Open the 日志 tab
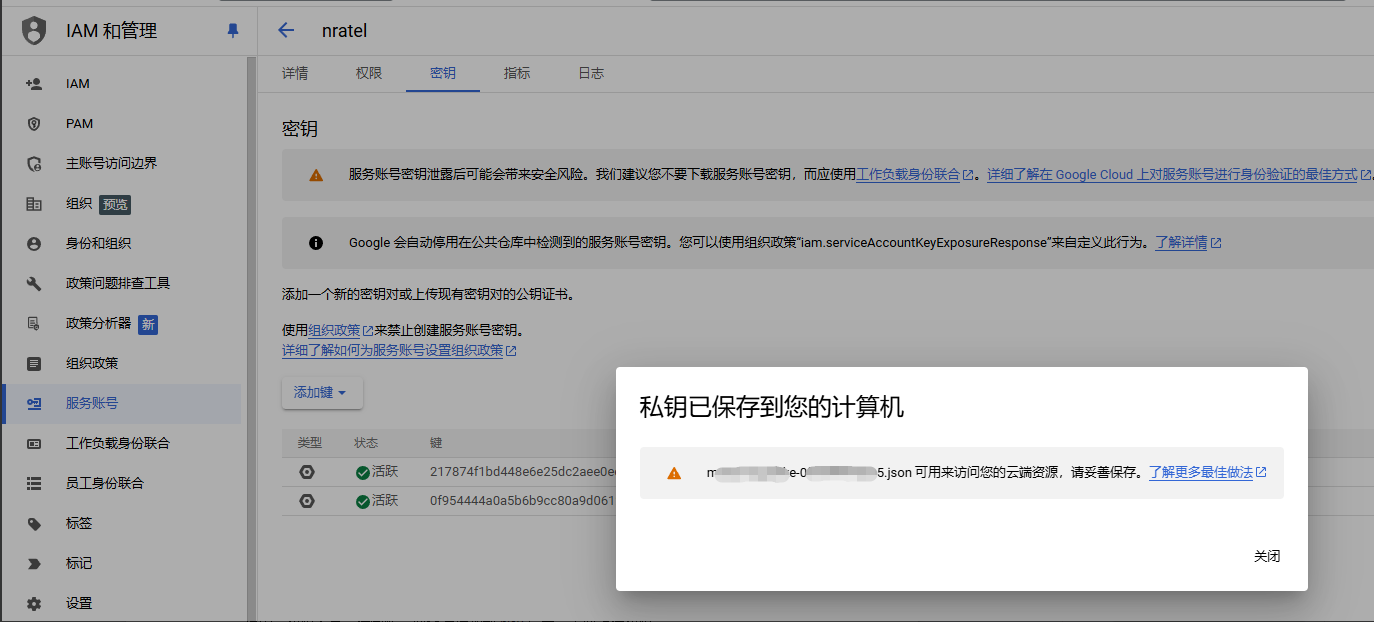1374x622 pixels. [591, 73]
